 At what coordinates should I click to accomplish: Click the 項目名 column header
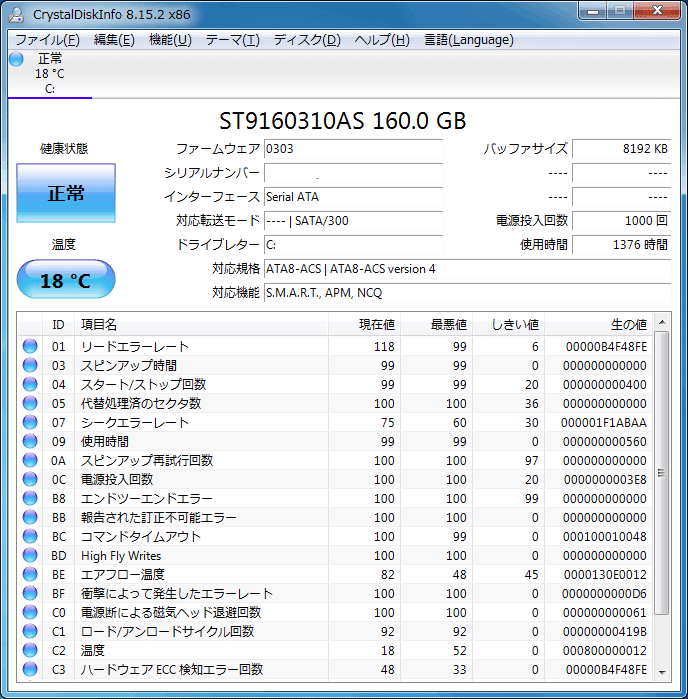coord(201,325)
